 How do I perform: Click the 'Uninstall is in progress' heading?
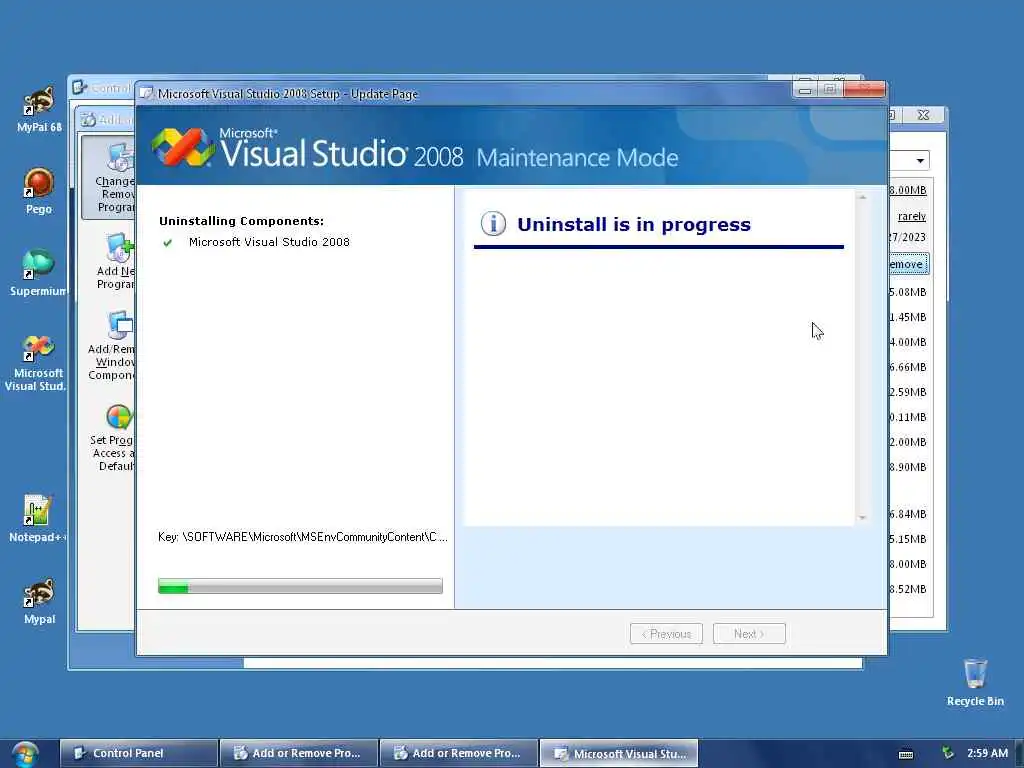(x=633, y=225)
